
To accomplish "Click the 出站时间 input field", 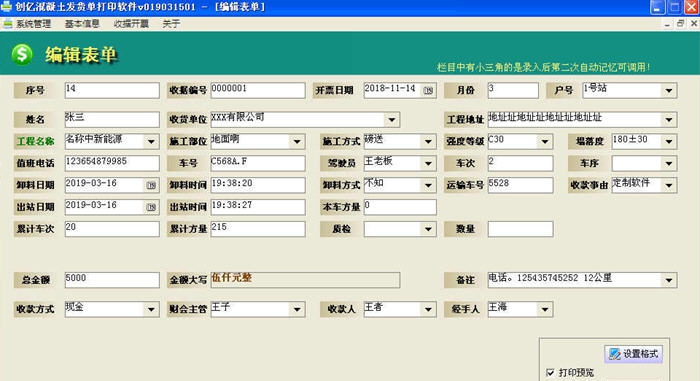I will 258,207.
